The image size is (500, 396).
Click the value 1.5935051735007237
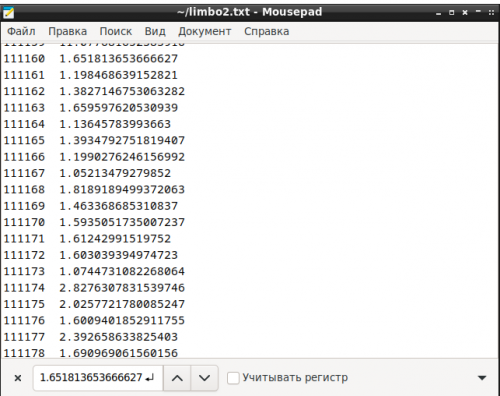point(122,222)
